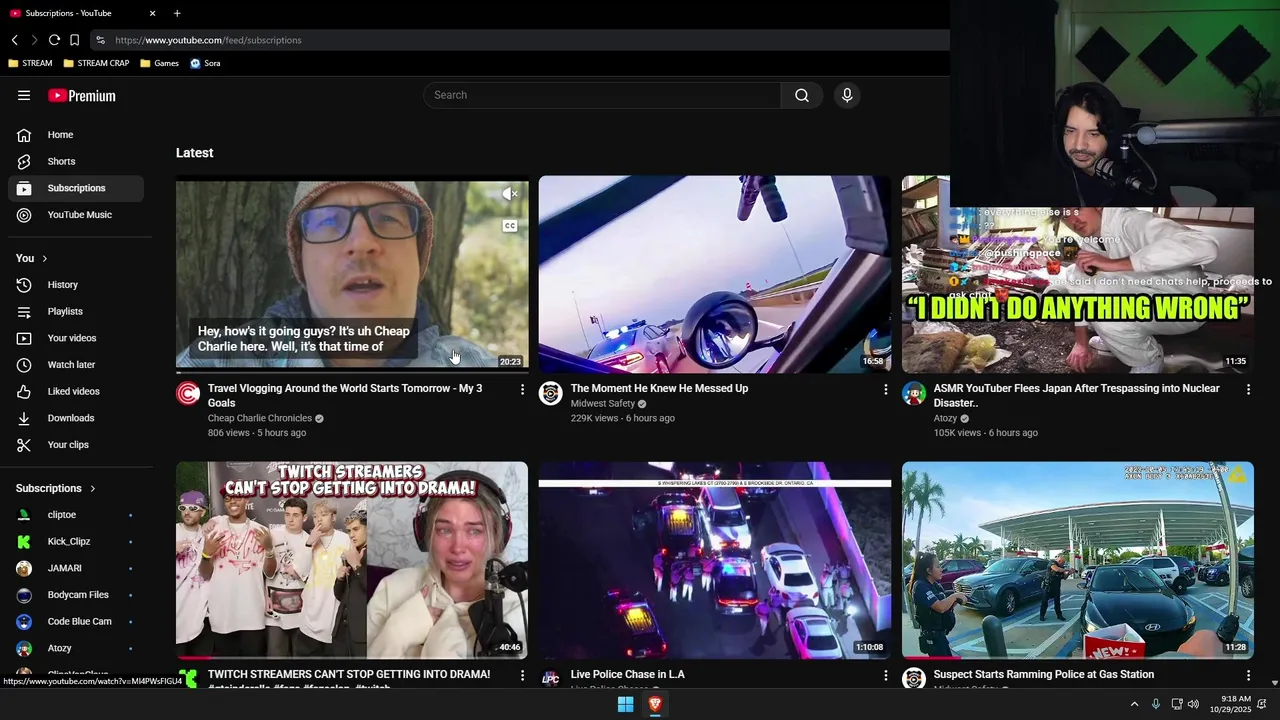Open the STREAM bookmarks folder
The width and height of the screenshot is (1280, 720).
pyautogui.click(x=30, y=63)
